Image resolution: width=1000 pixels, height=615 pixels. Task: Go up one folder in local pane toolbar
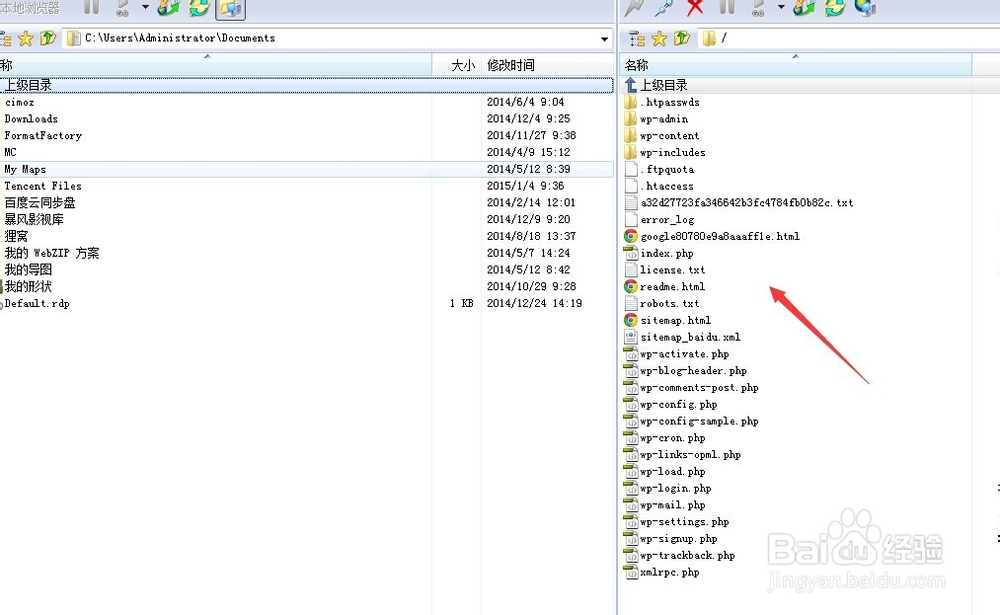(x=47, y=38)
